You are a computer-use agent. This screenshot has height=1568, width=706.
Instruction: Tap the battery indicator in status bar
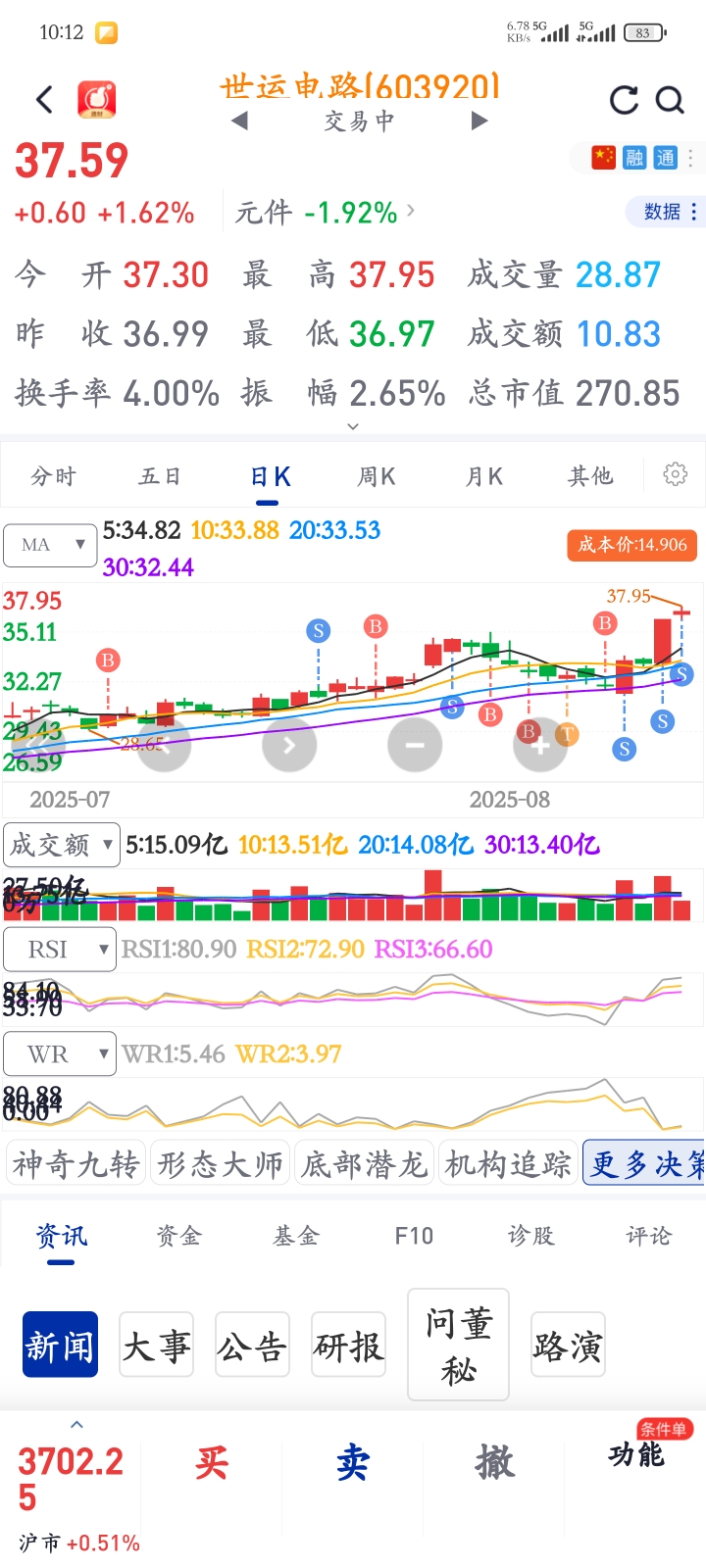pos(644,32)
